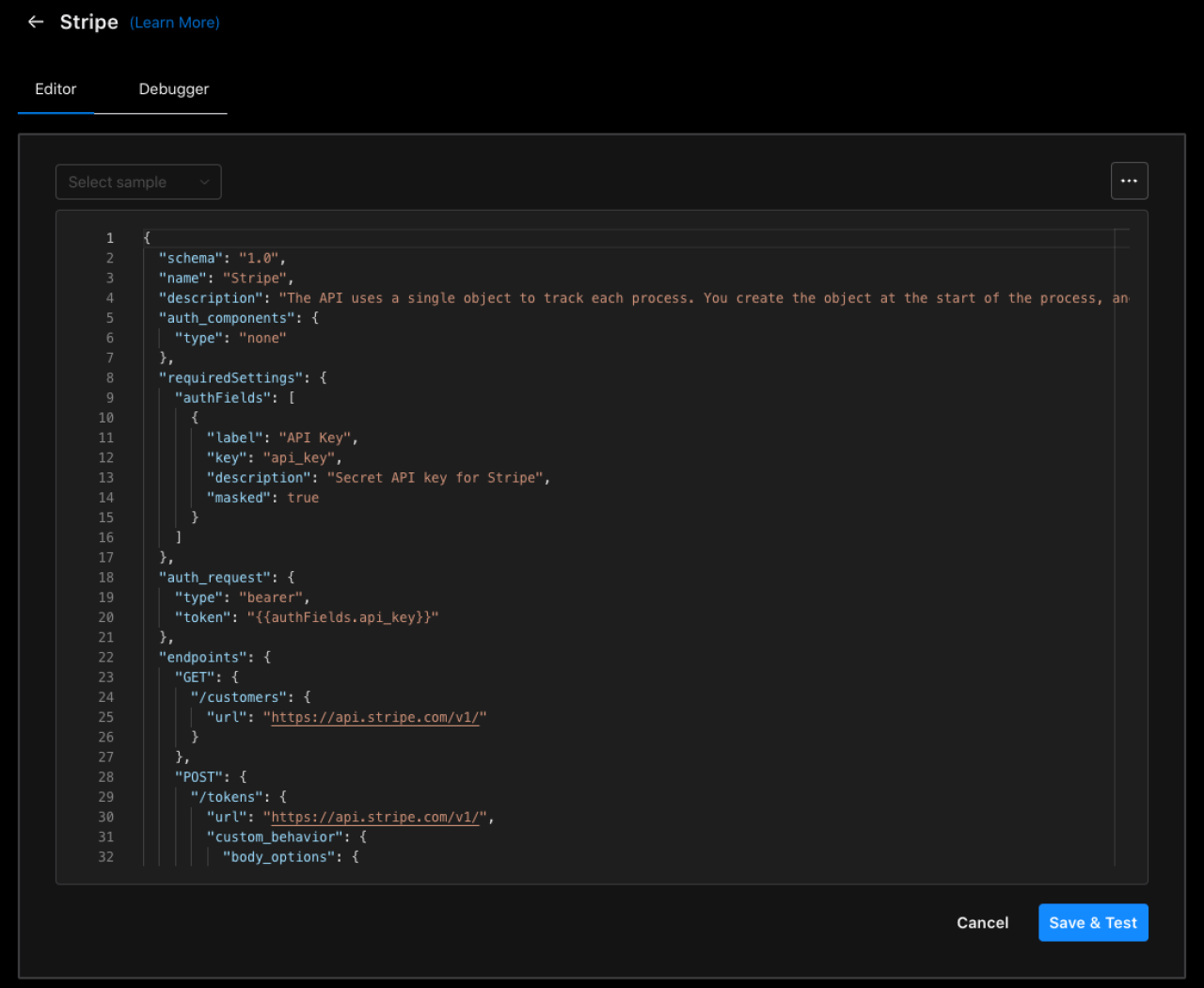
Task: Click the "none" value on line 6
Action: pyautogui.click(x=262, y=338)
